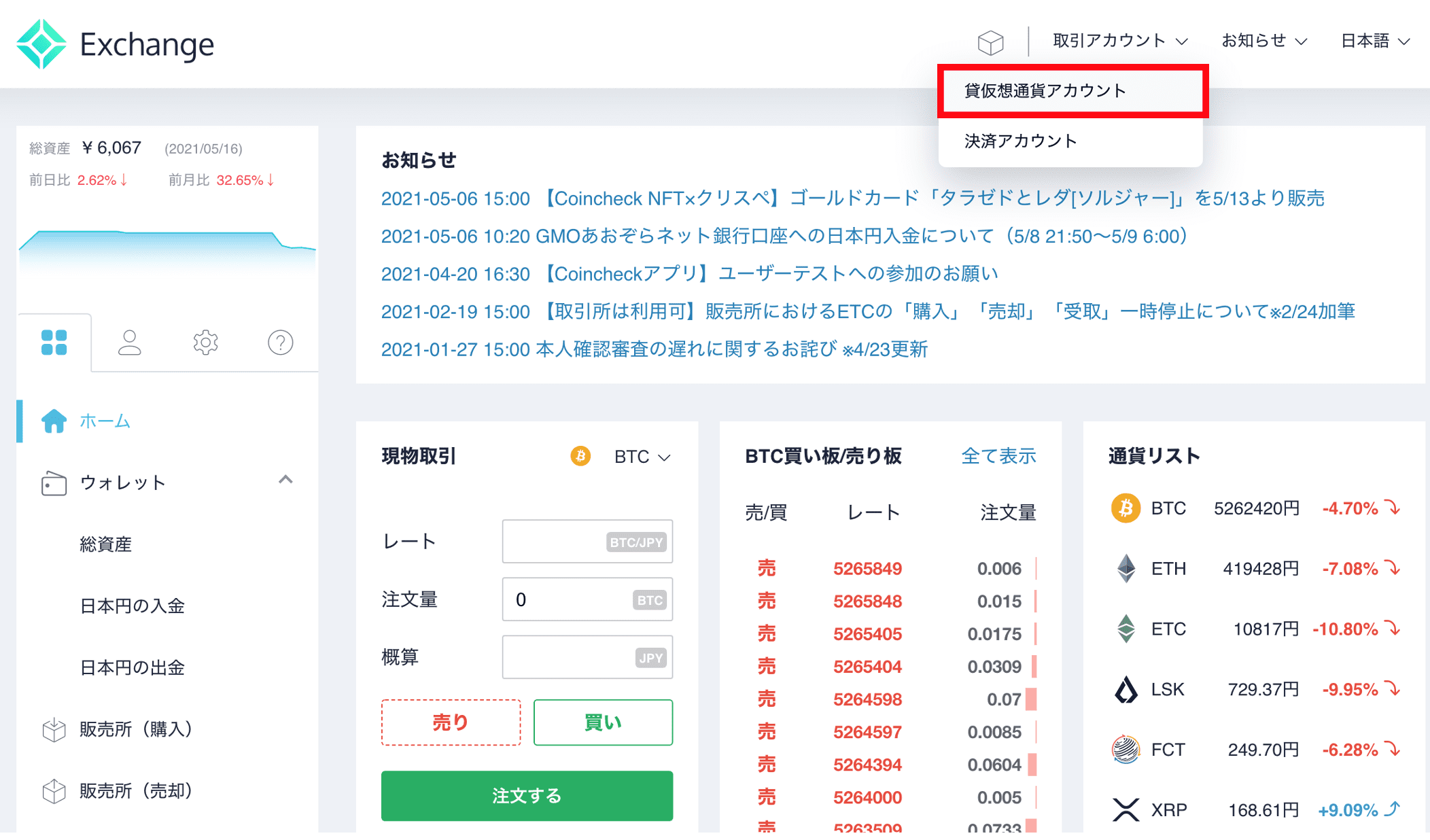Open the help question mark icon
Image resolution: width=1430 pixels, height=840 pixels.
coord(279,343)
